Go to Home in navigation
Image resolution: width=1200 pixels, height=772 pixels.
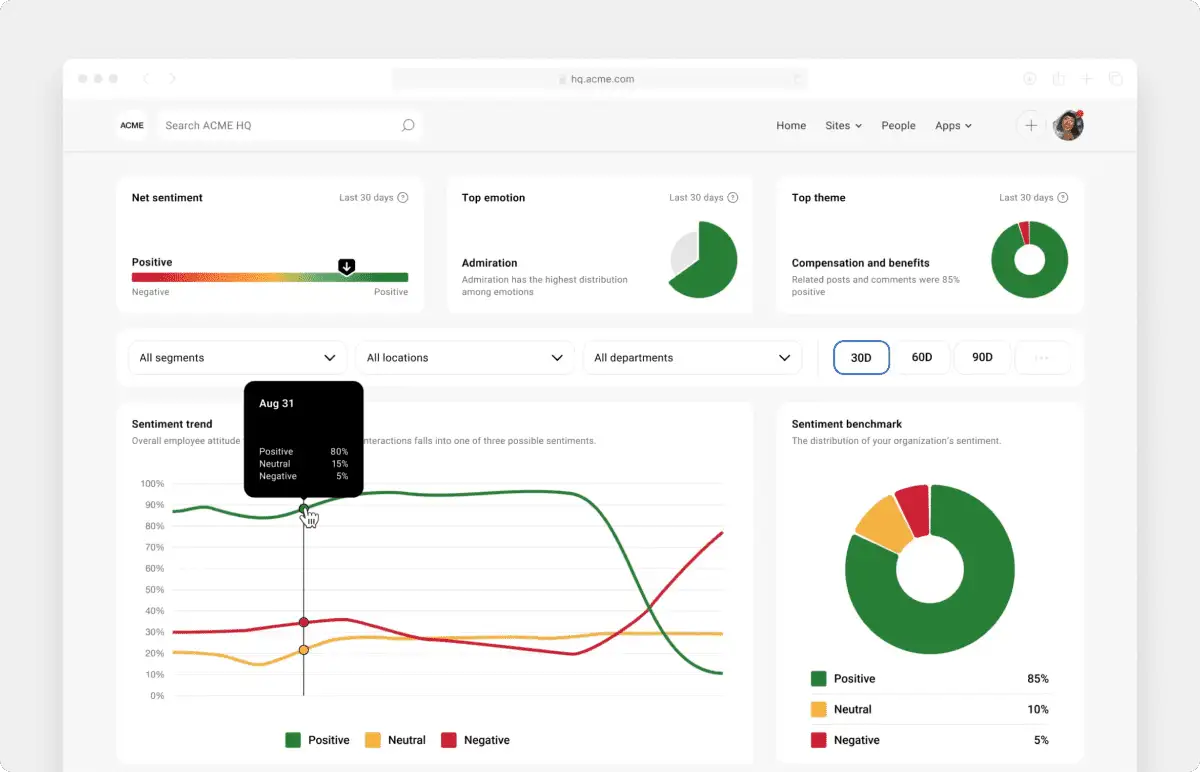(x=791, y=126)
